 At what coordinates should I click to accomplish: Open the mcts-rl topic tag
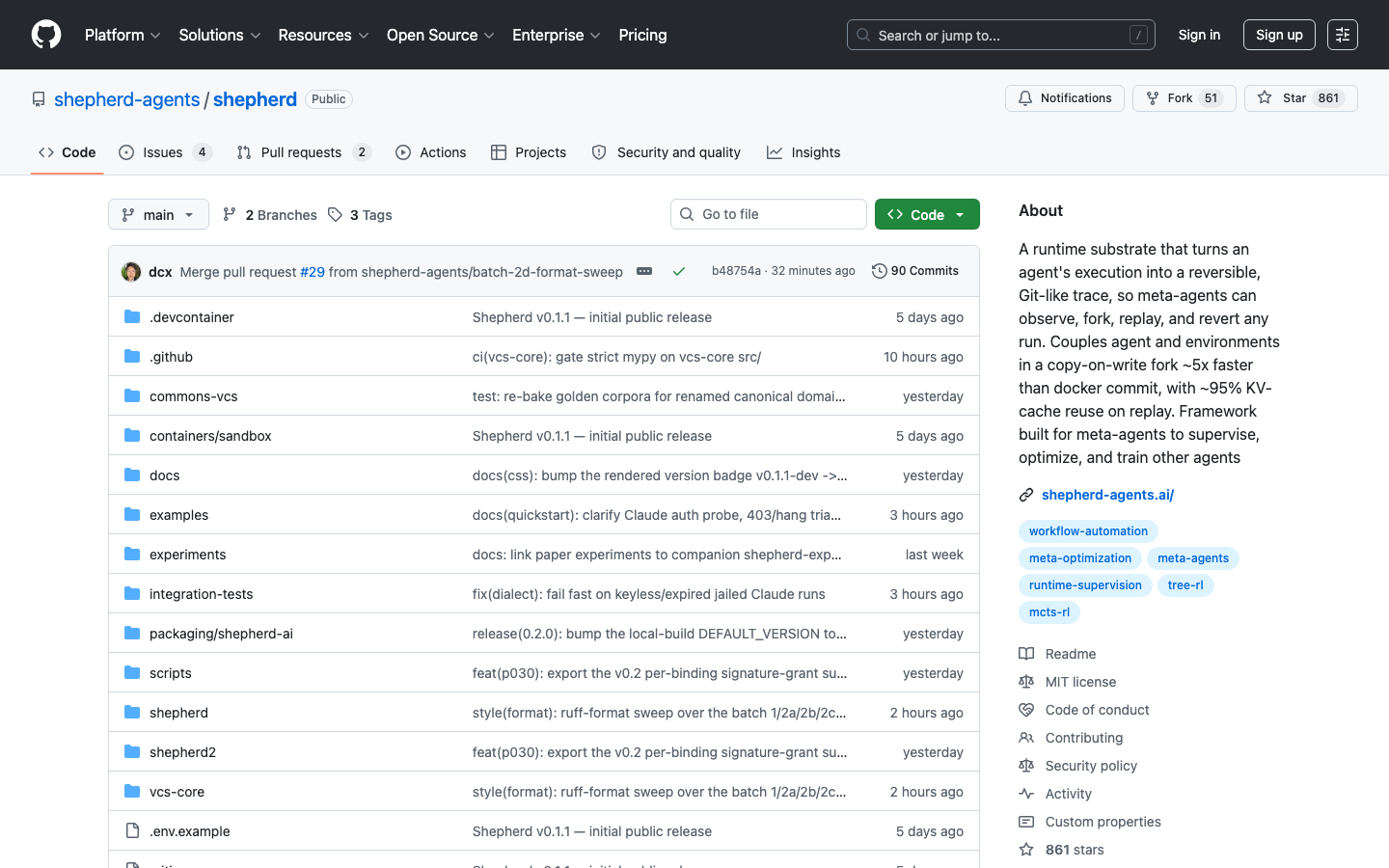pyautogui.click(x=1049, y=612)
